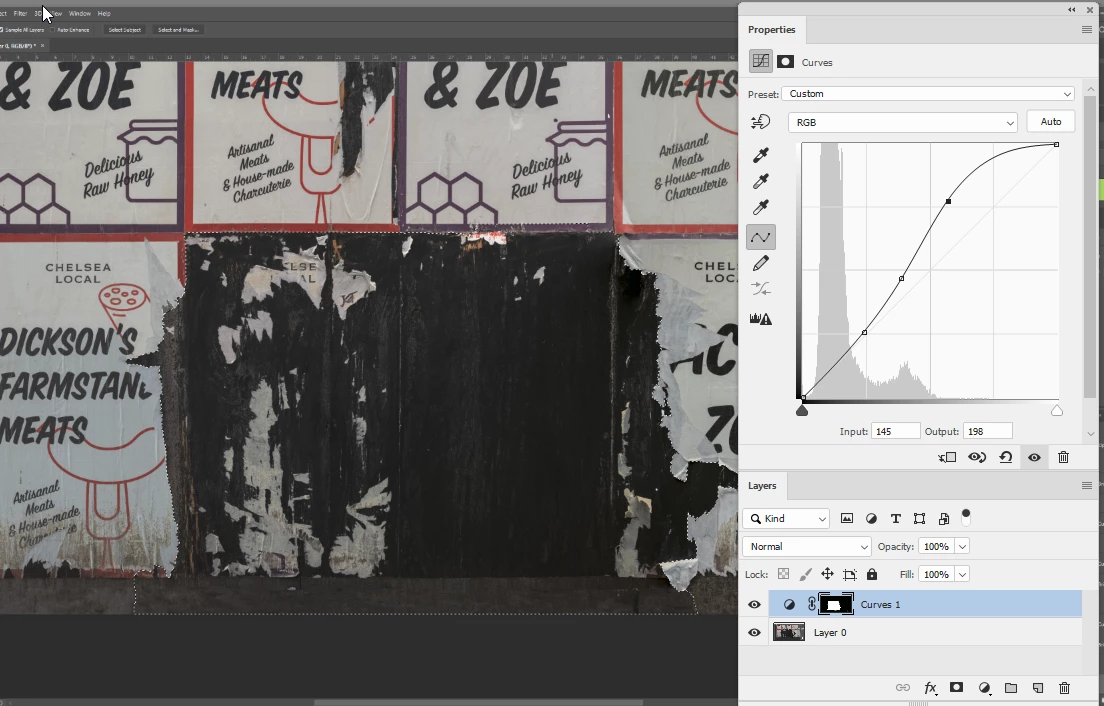Choose edit points to modify curve tool
The image size is (1104, 706).
point(760,237)
